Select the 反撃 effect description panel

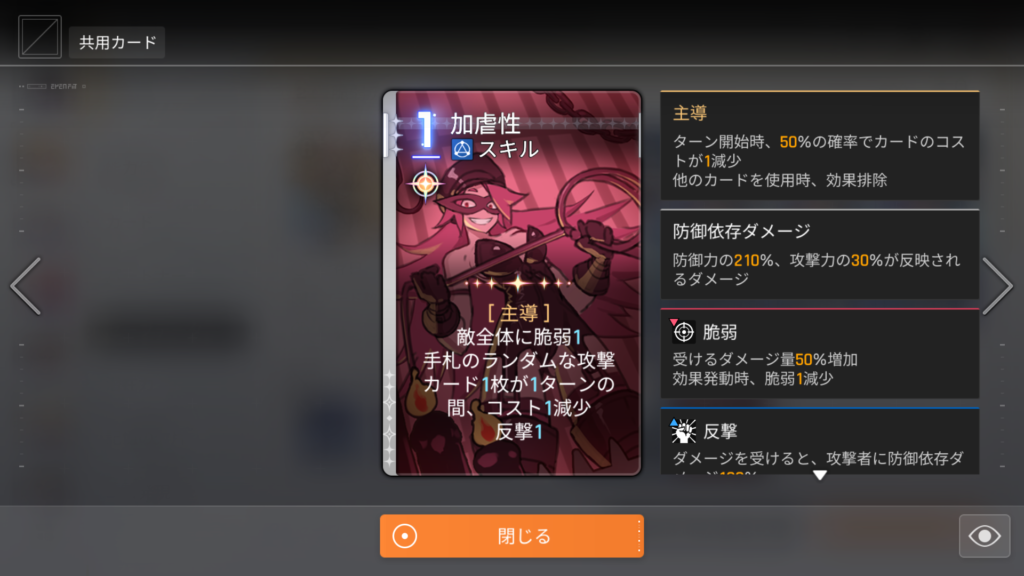[820, 441]
